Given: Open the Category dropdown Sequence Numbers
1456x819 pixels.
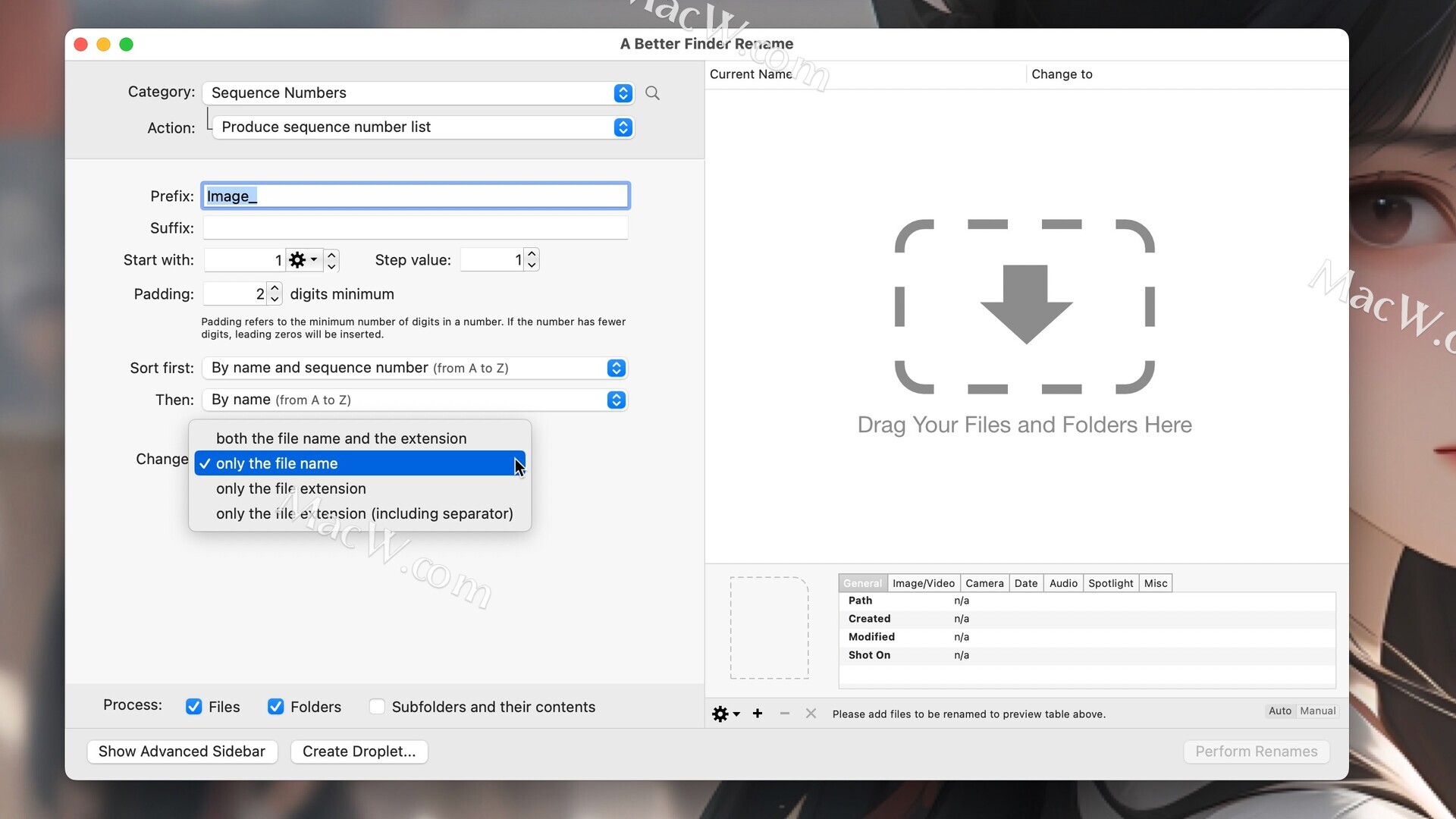Looking at the screenshot, I should [418, 93].
